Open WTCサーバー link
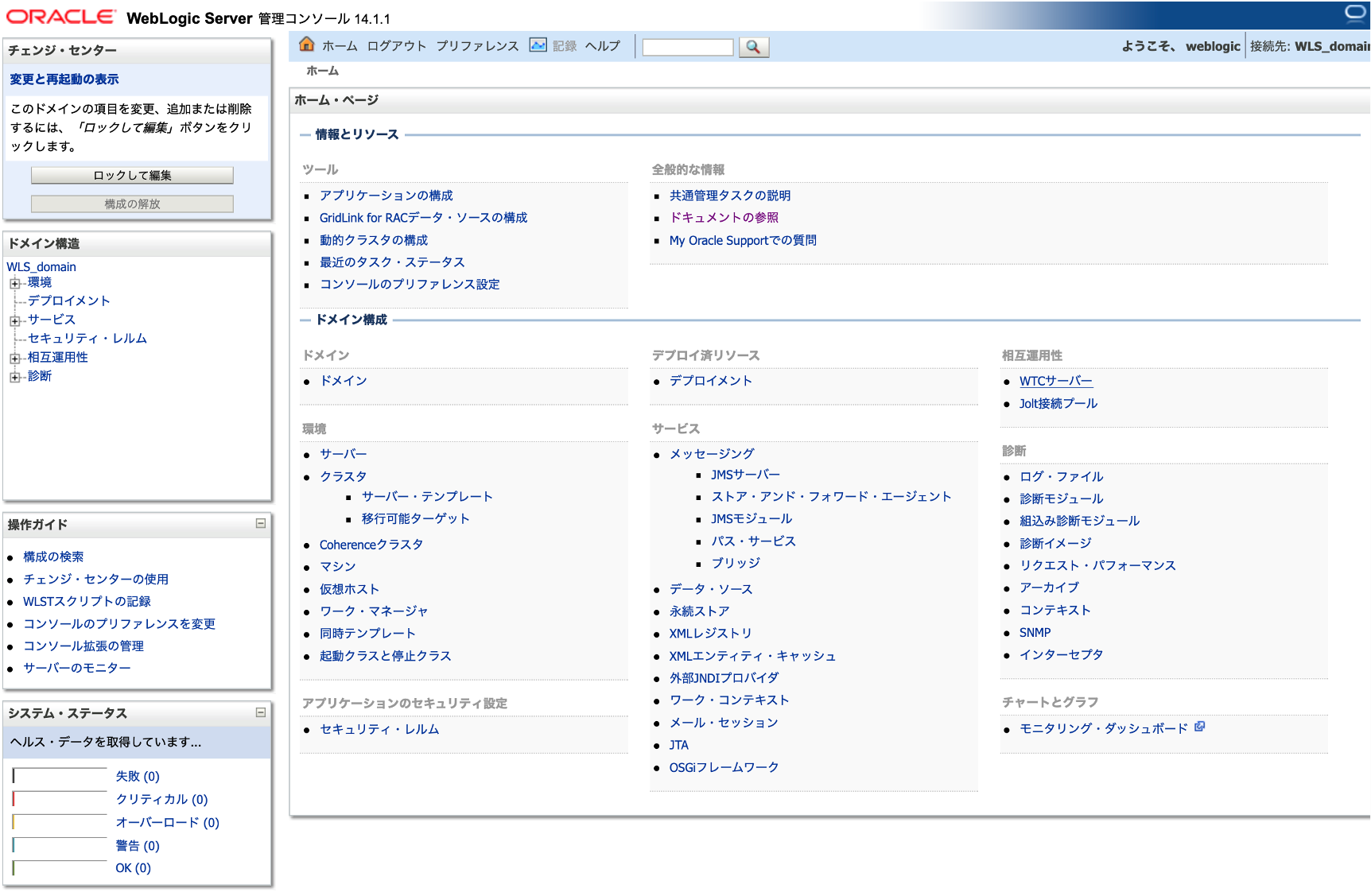Screen dimensions: 1371x896 coord(1056,381)
